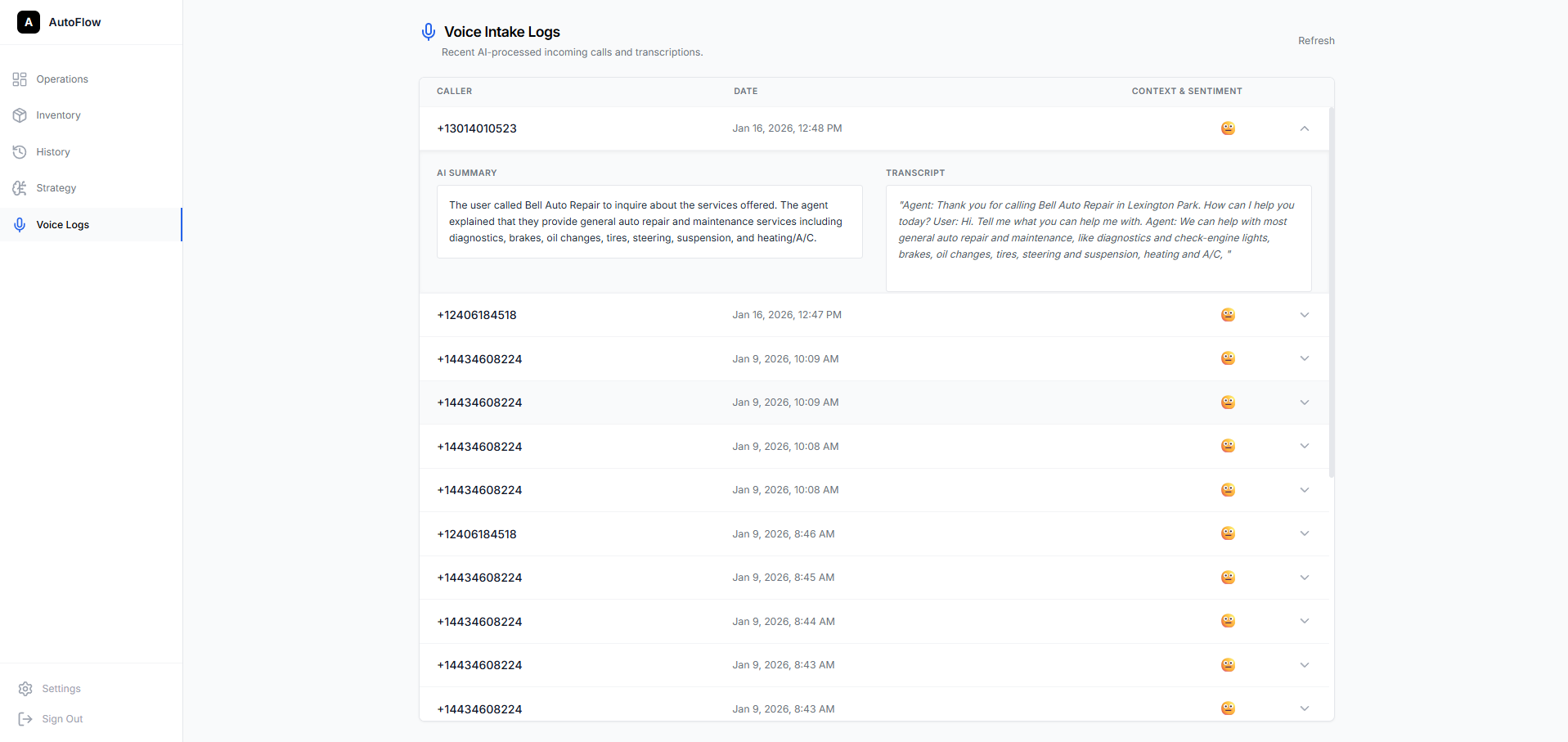The height and width of the screenshot is (742, 1568).
Task: Collapse the expanded +13014010523 call row
Action: [1304, 128]
